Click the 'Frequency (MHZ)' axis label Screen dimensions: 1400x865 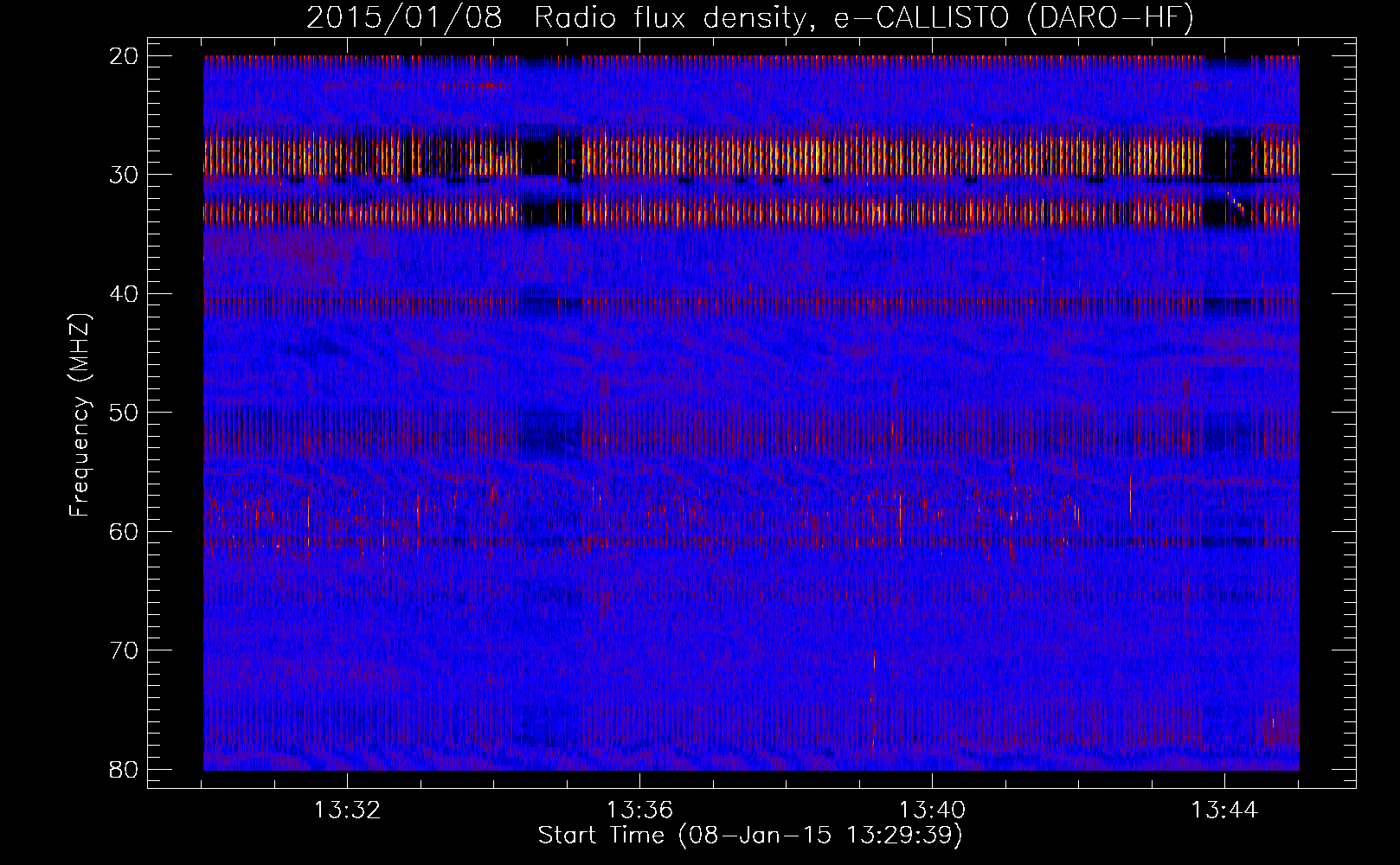[x=80, y=413]
